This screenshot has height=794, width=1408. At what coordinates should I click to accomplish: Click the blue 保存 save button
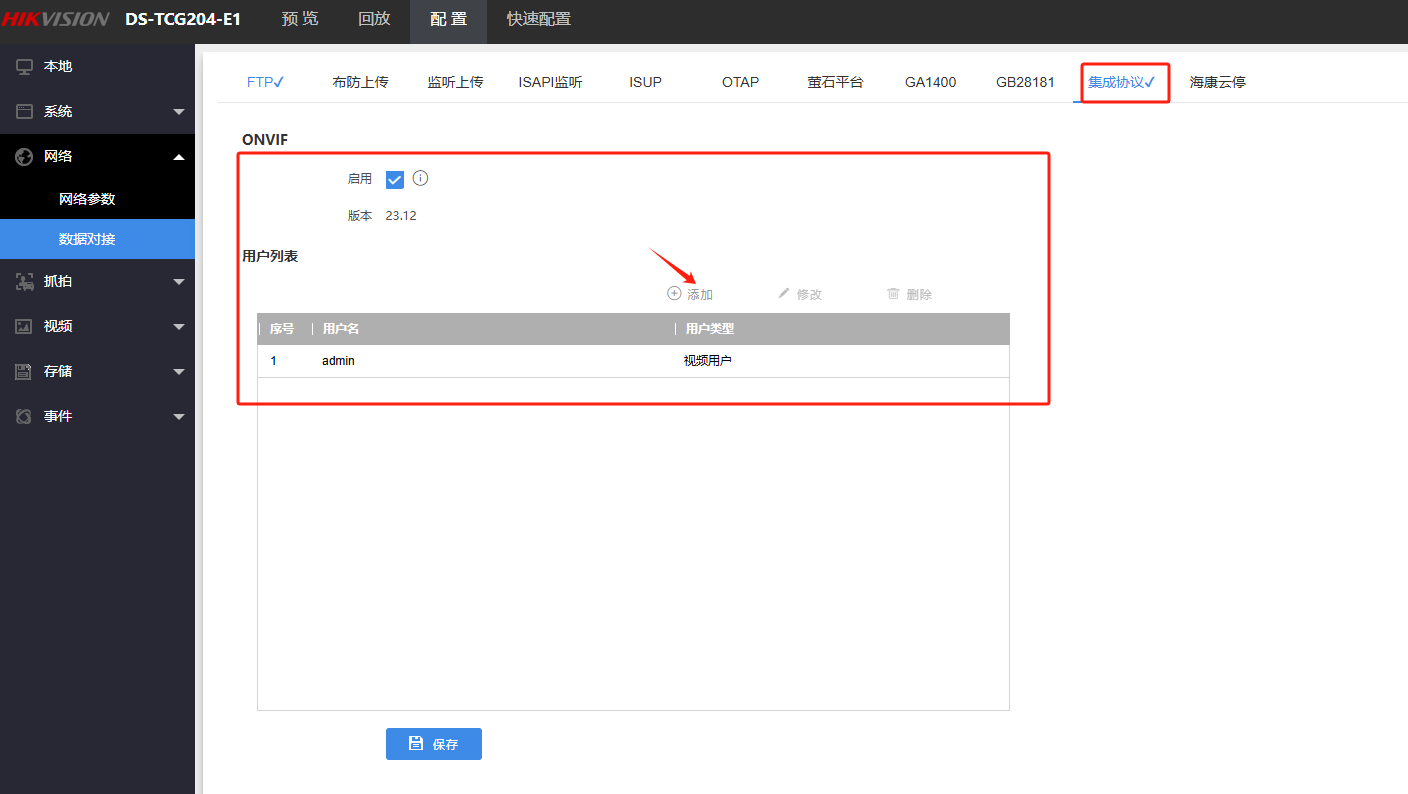point(433,743)
